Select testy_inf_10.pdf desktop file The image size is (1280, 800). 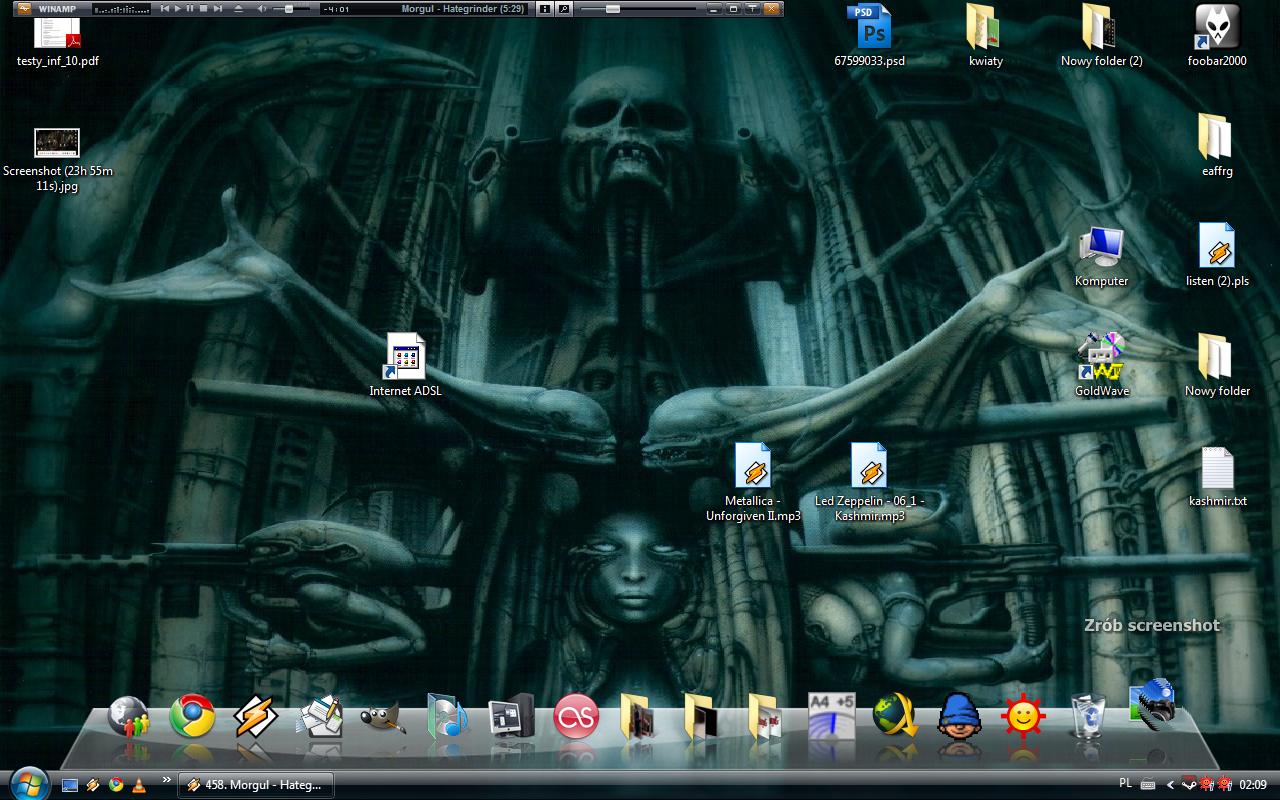57,40
